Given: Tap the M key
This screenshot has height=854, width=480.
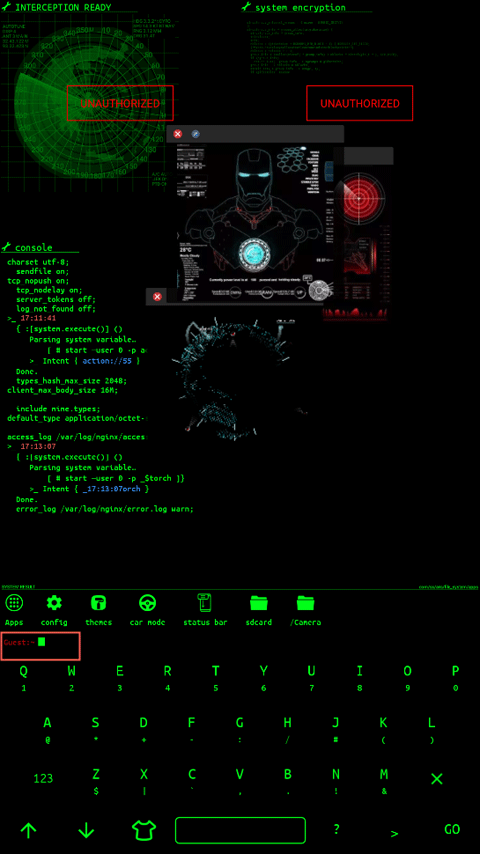Looking at the screenshot, I should coord(384,774).
